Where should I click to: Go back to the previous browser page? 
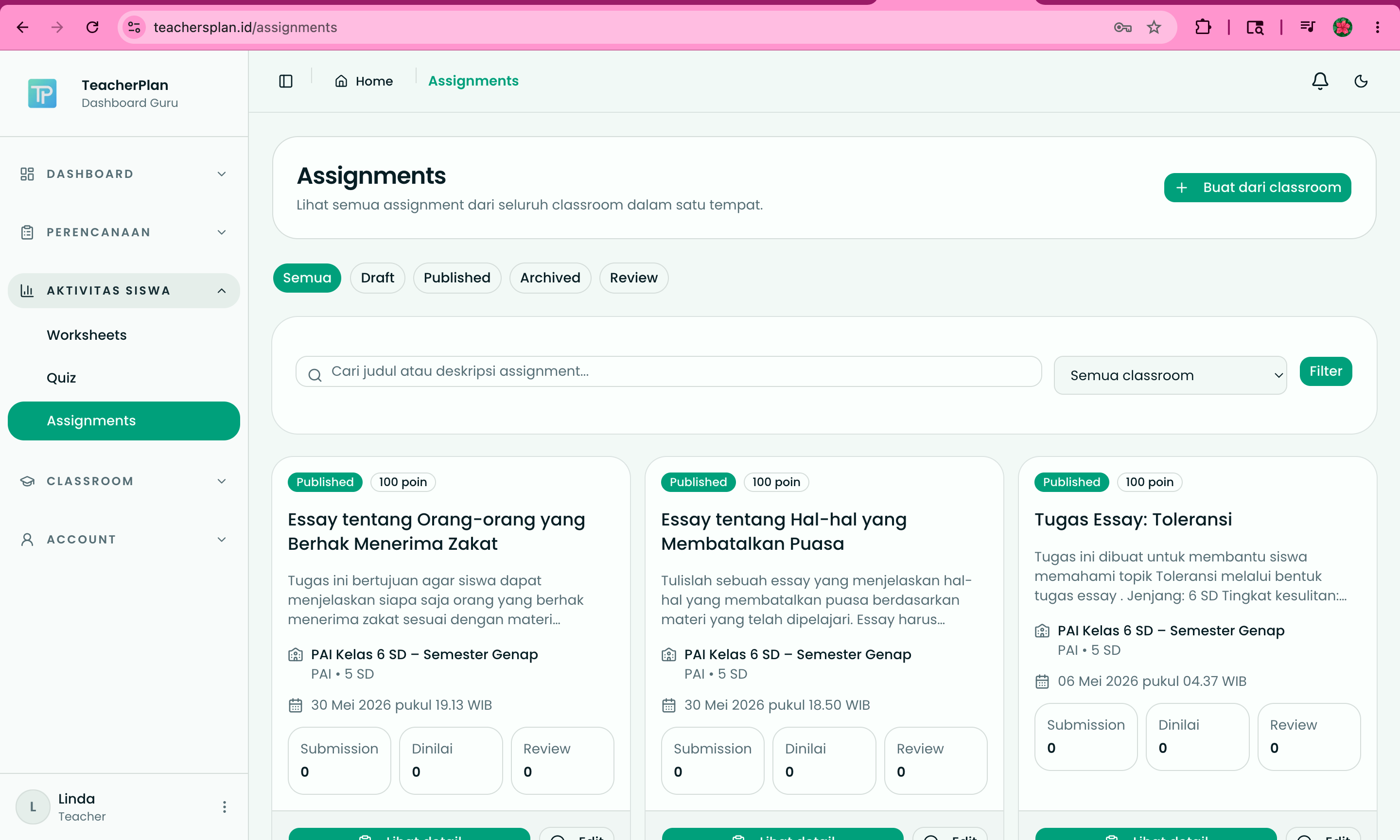tap(23, 27)
